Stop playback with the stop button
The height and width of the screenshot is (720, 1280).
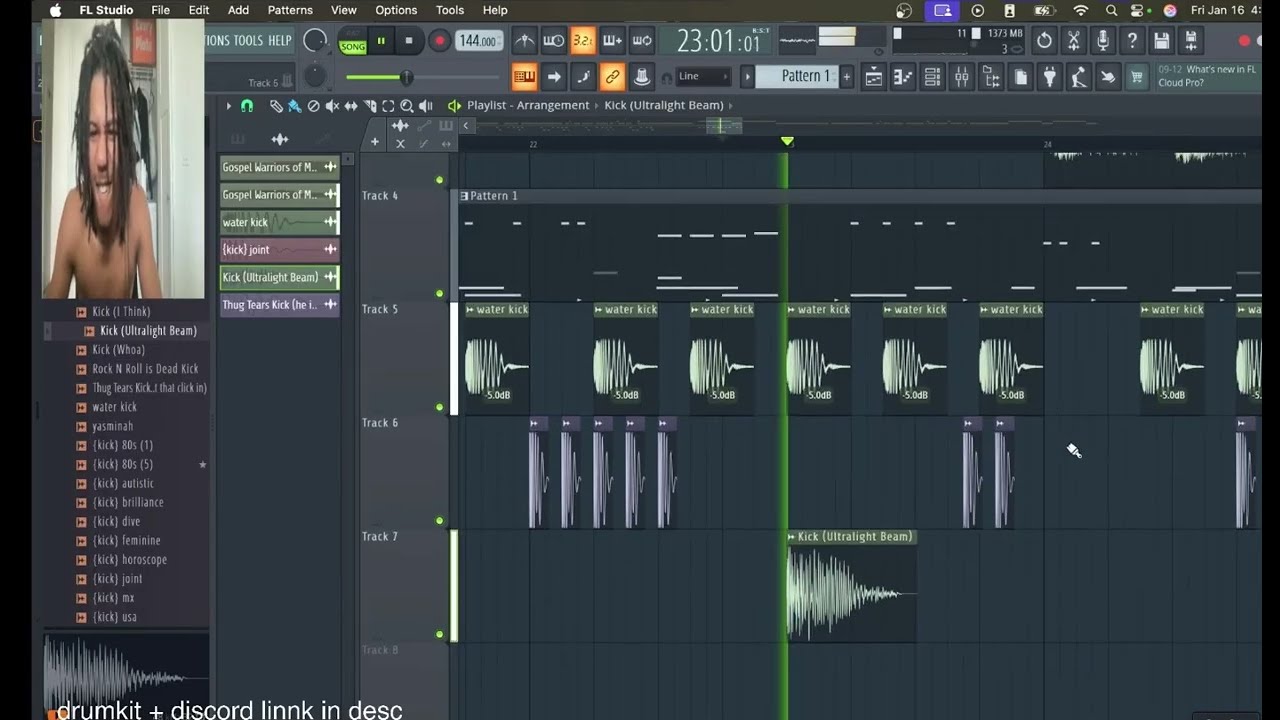click(x=408, y=41)
